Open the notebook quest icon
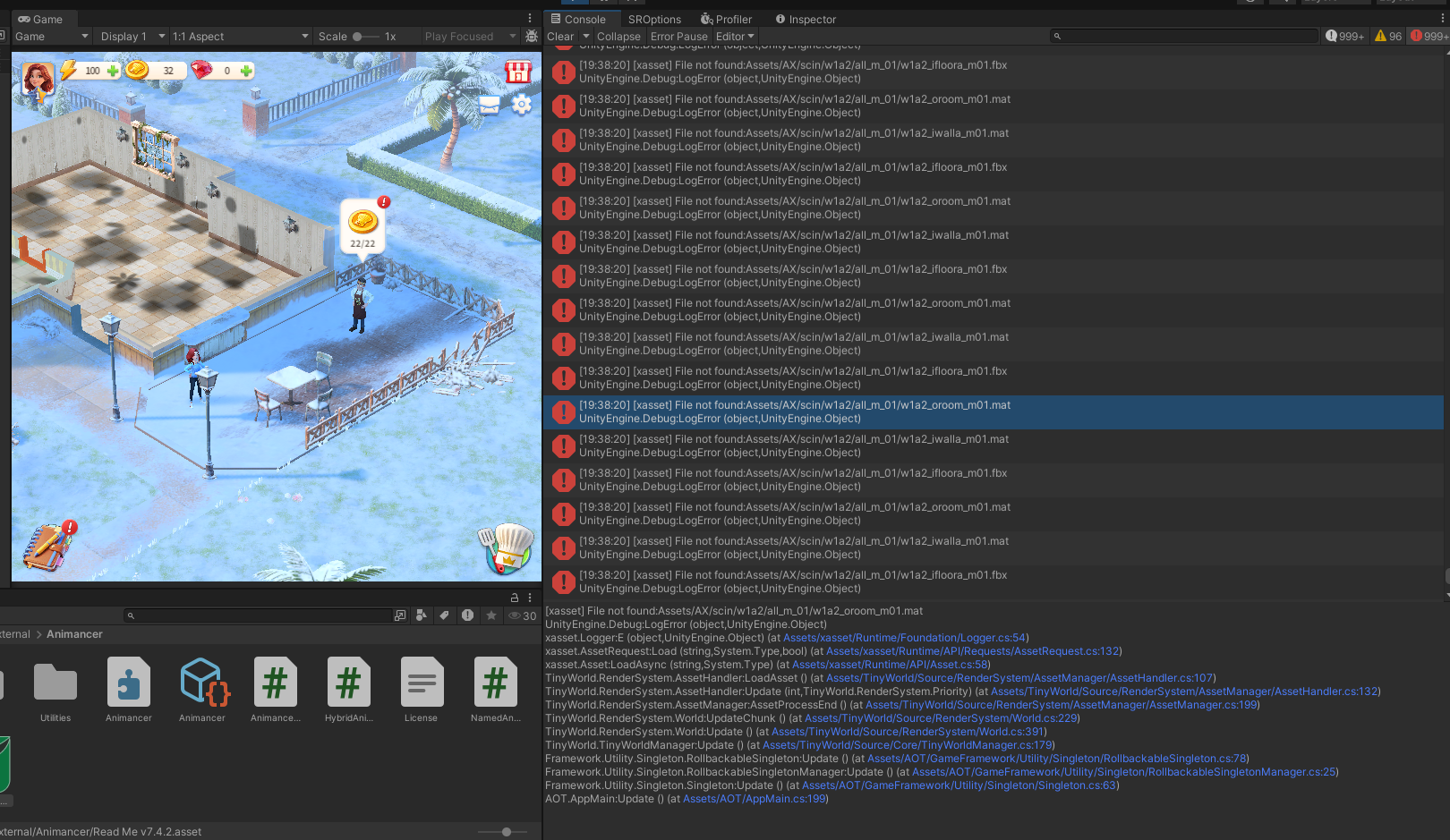The width and height of the screenshot is (1450, 840). (x=47, y=546)
